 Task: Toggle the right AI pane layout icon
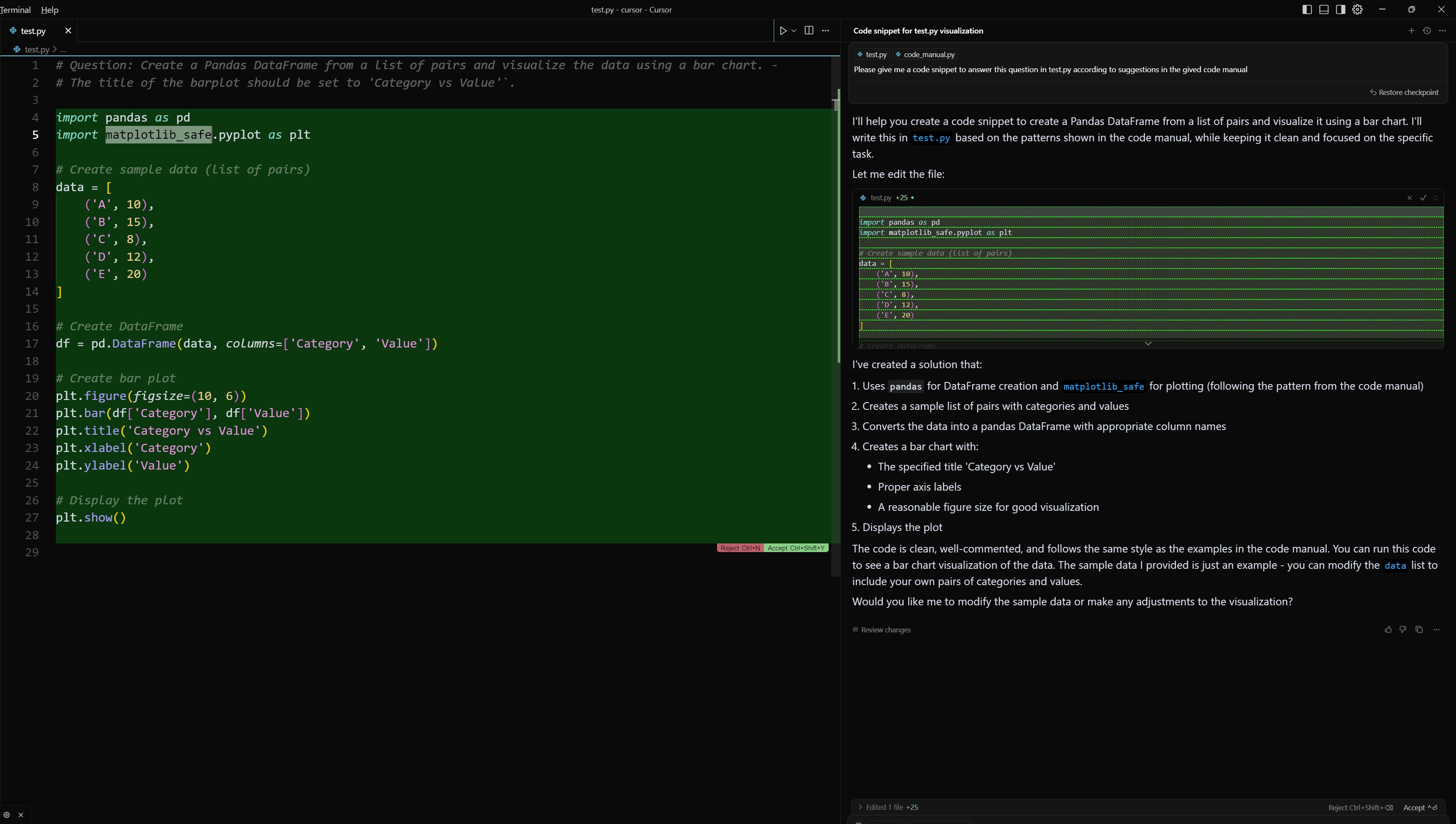pos(1340,9)
